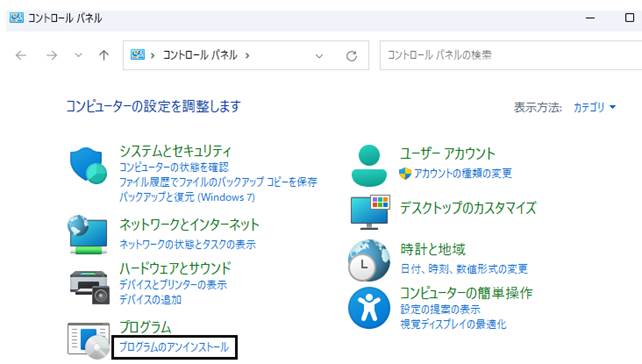The height and width of the screenshot is (364, 642).
Task: Open コンピューターの状態を確認 link
Action: pos(174,167)
